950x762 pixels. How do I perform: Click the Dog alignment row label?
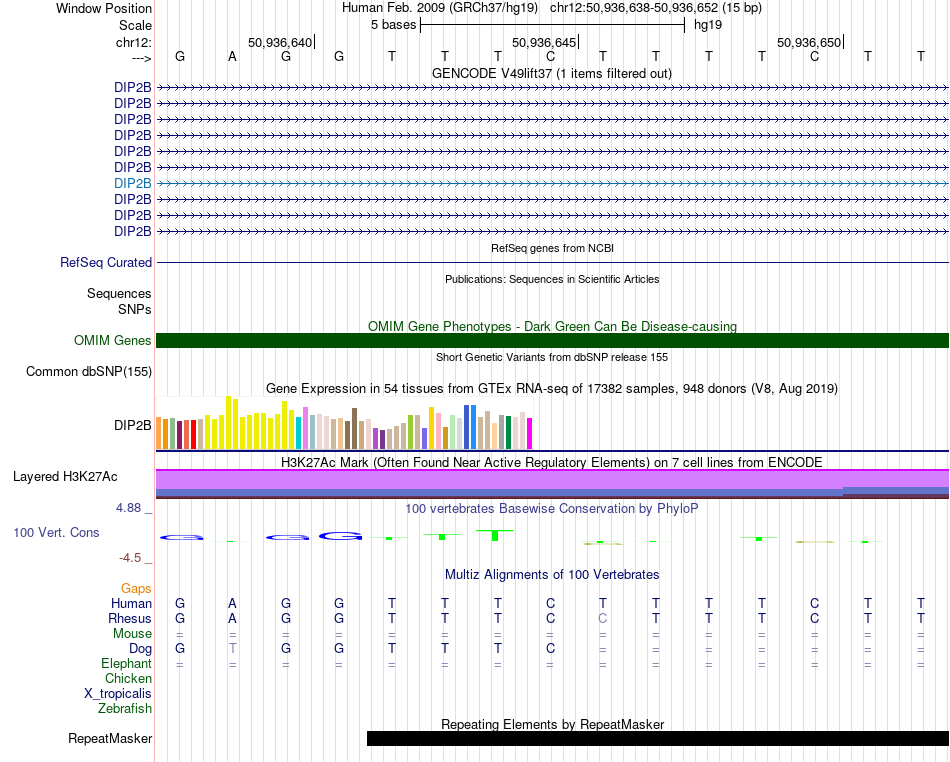pos(140,649)
